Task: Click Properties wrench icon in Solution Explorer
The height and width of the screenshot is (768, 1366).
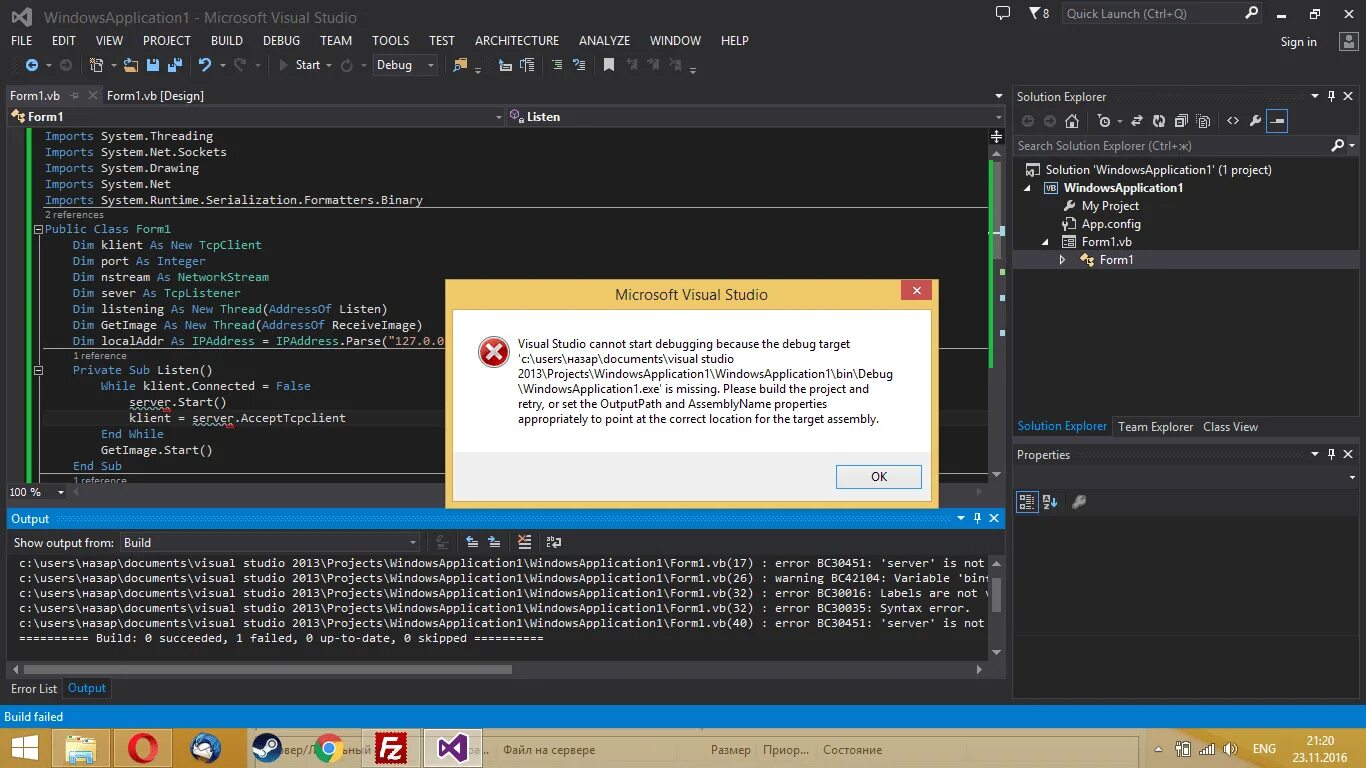Action: coord(1255,121)
